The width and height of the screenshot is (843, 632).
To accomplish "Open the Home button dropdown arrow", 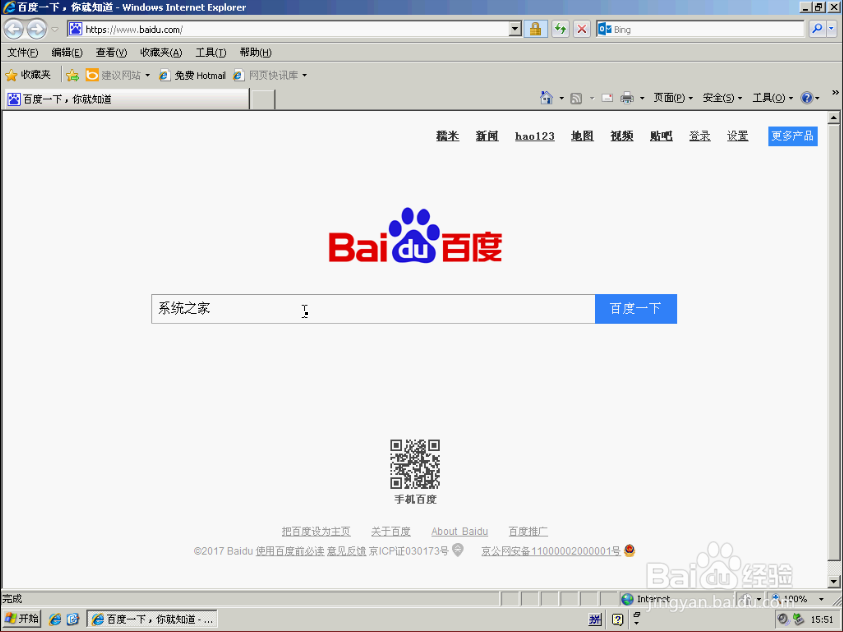I will tap(561, 98).
